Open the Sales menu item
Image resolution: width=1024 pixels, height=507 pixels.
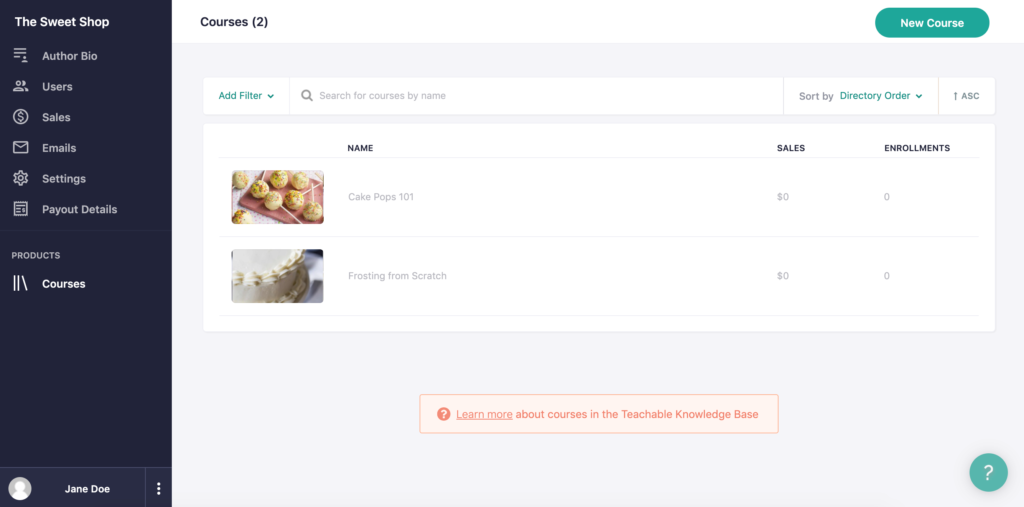[56, 117]
